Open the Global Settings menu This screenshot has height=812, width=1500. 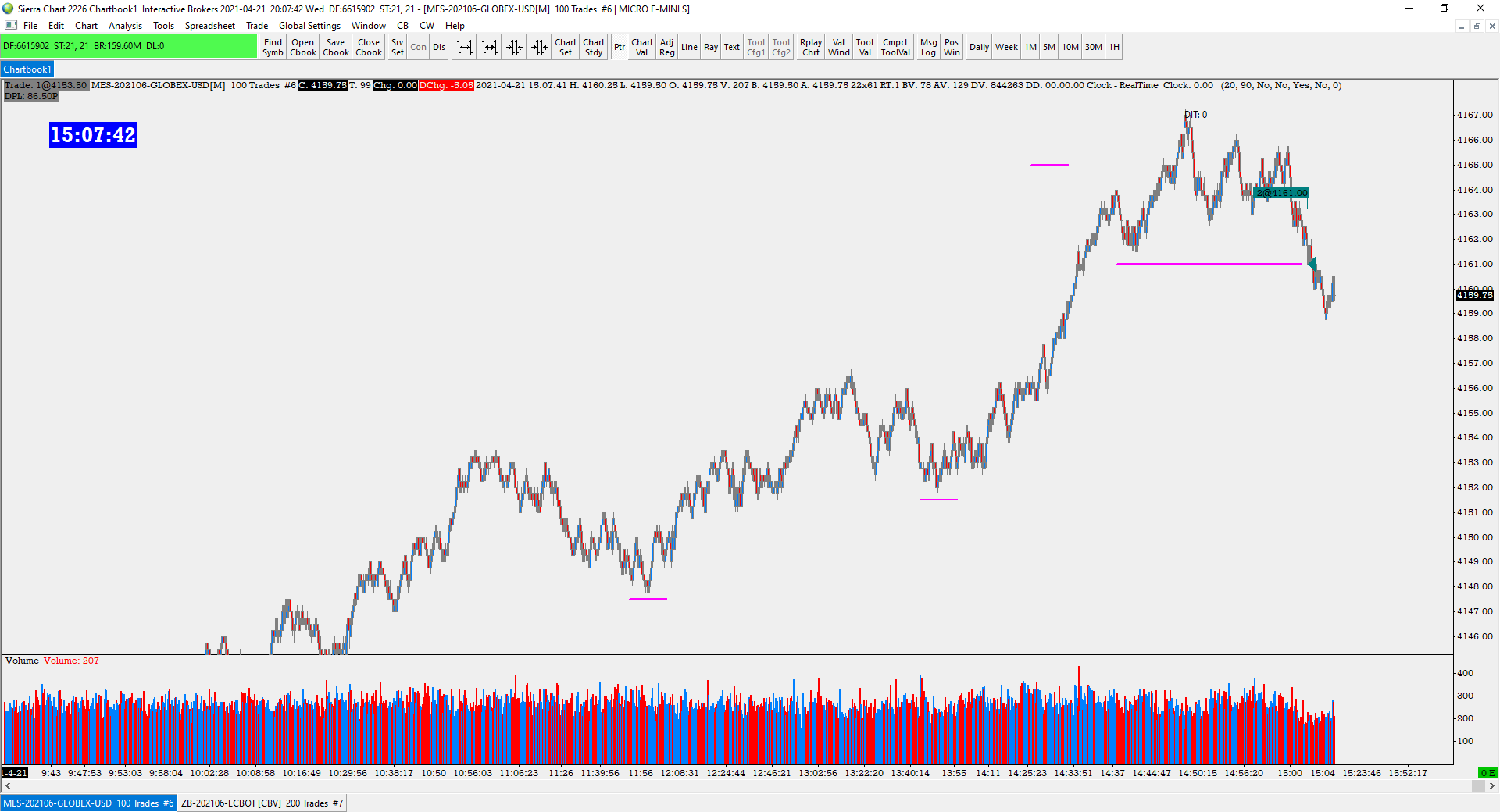309,26
